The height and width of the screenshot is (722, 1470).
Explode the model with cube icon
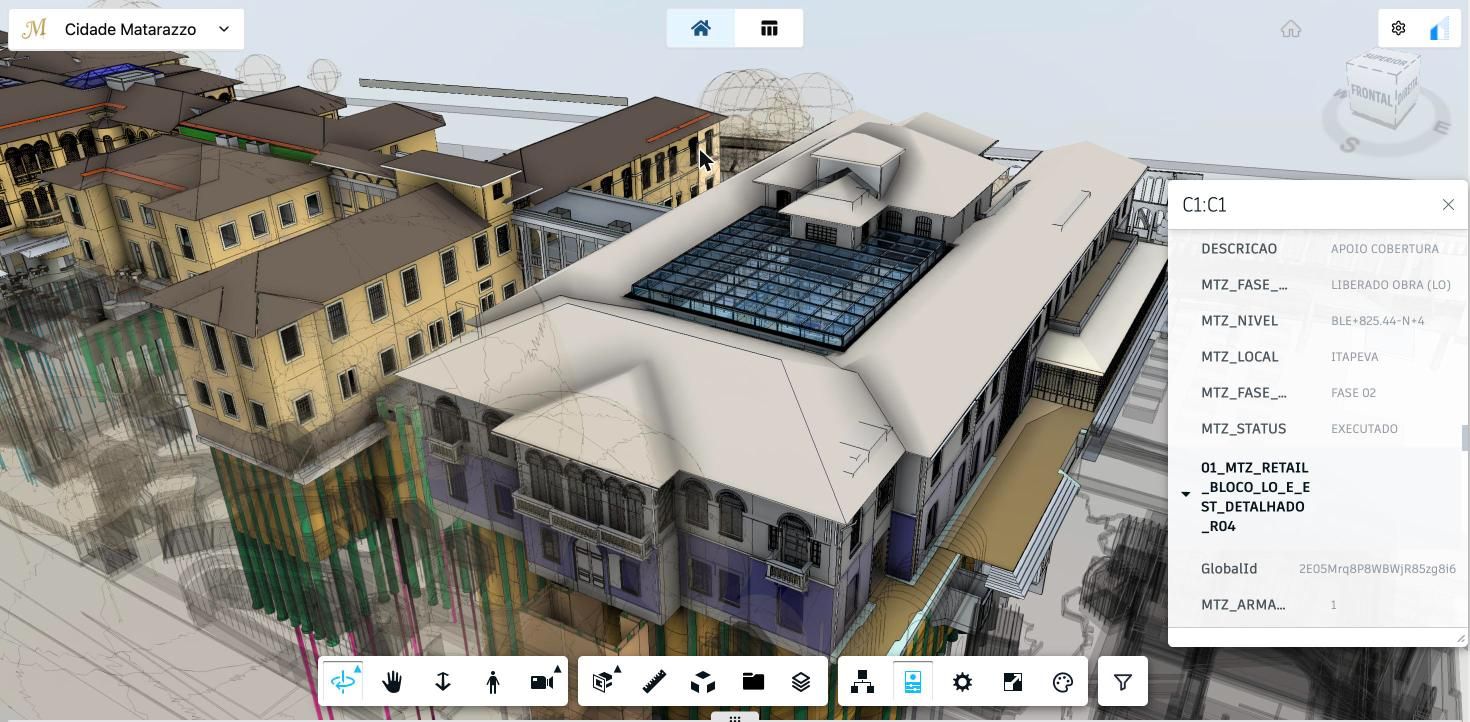click(x=703, y=682)
